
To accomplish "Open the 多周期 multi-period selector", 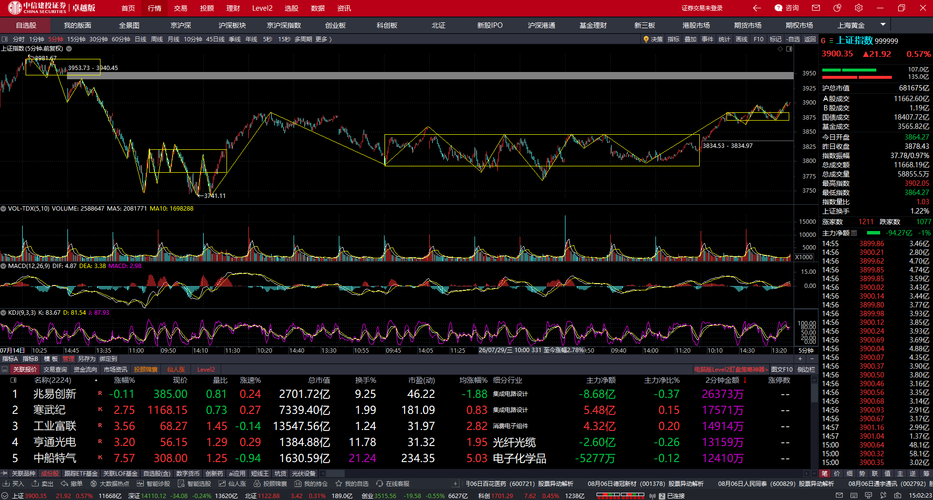I will [303, 39].
